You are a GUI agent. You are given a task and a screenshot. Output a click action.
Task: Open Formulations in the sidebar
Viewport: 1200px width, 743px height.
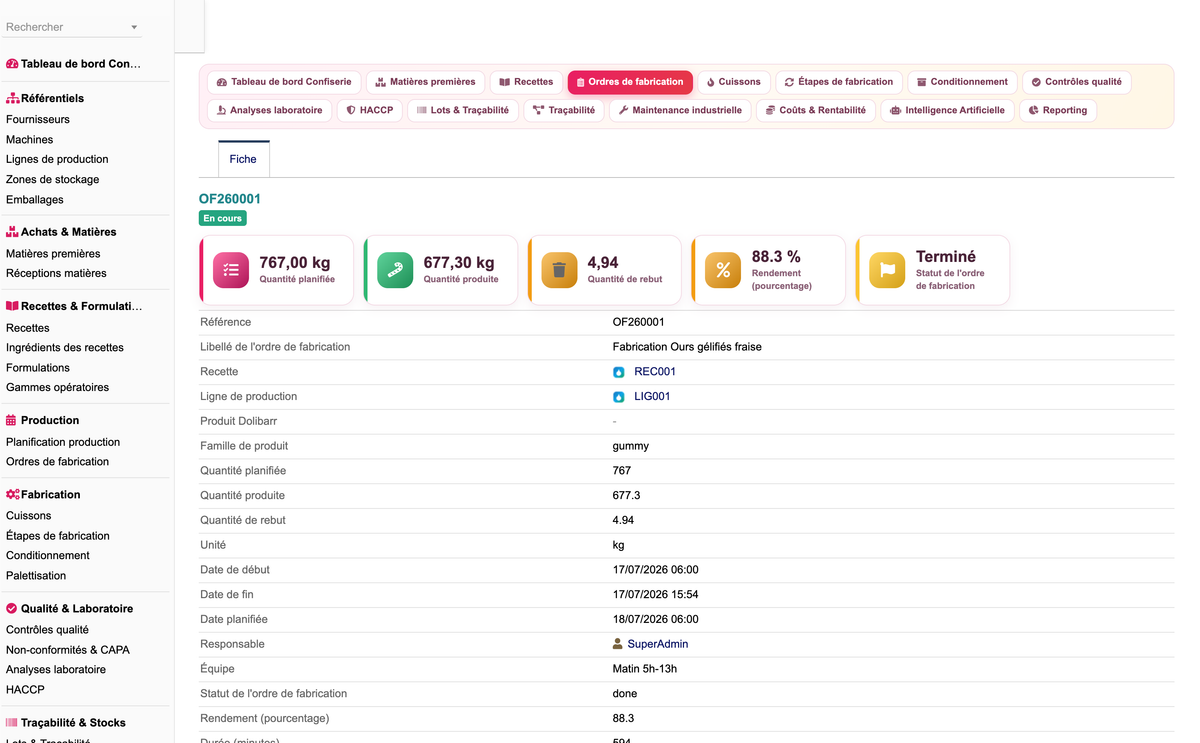coord(38,368)
